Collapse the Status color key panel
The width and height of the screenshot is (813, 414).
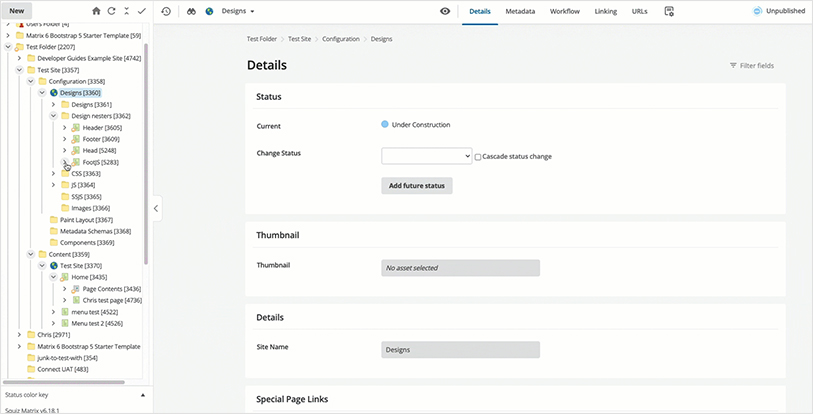click(x=143, y=395)
